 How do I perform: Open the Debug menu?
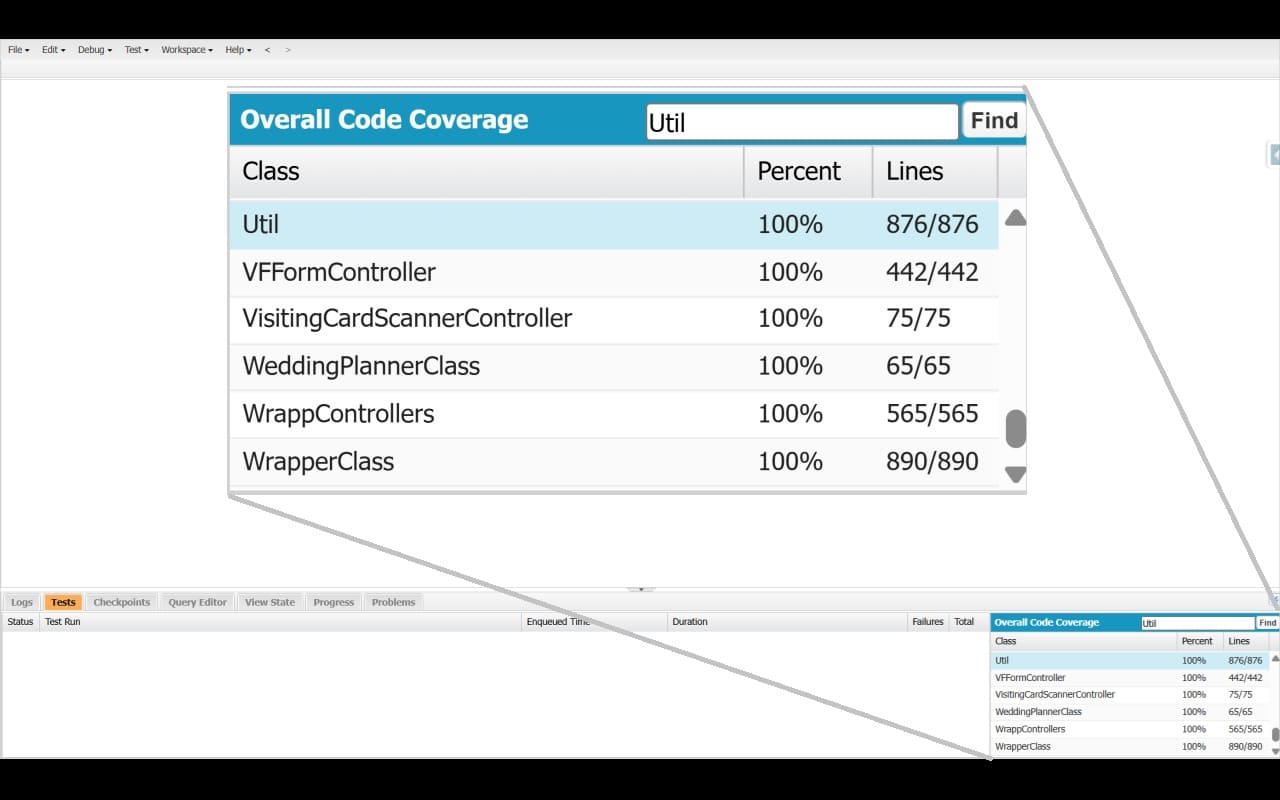(x=95, y=50)
